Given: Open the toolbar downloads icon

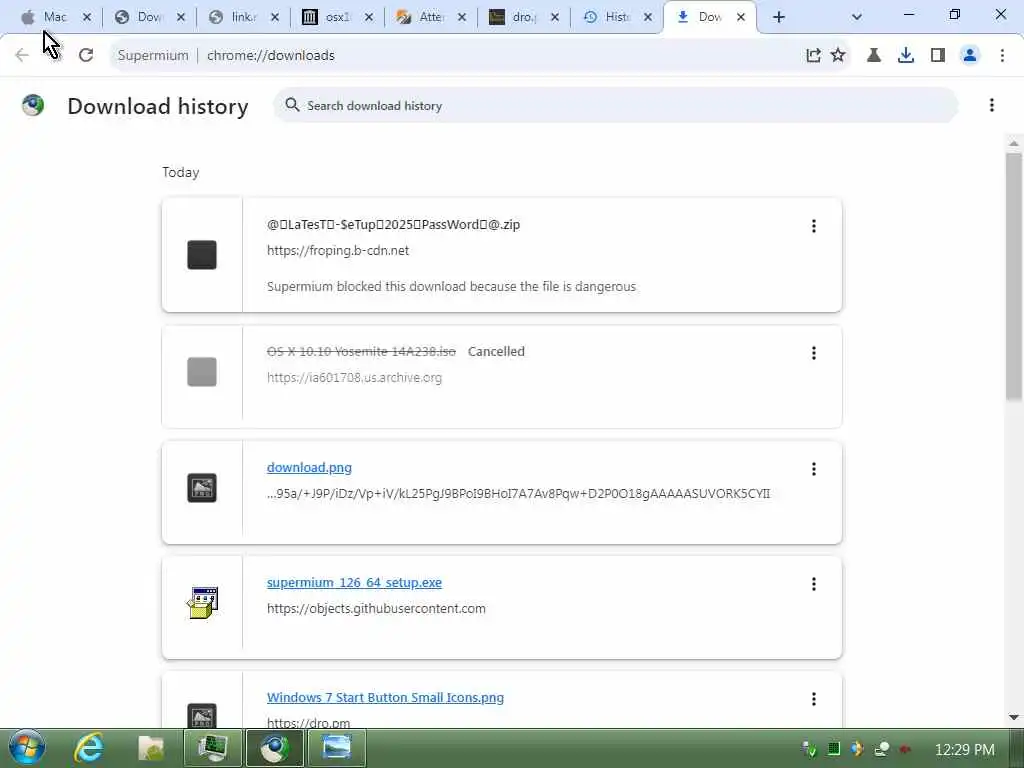Looking at the screenshot, I should (x=906, y=56).
